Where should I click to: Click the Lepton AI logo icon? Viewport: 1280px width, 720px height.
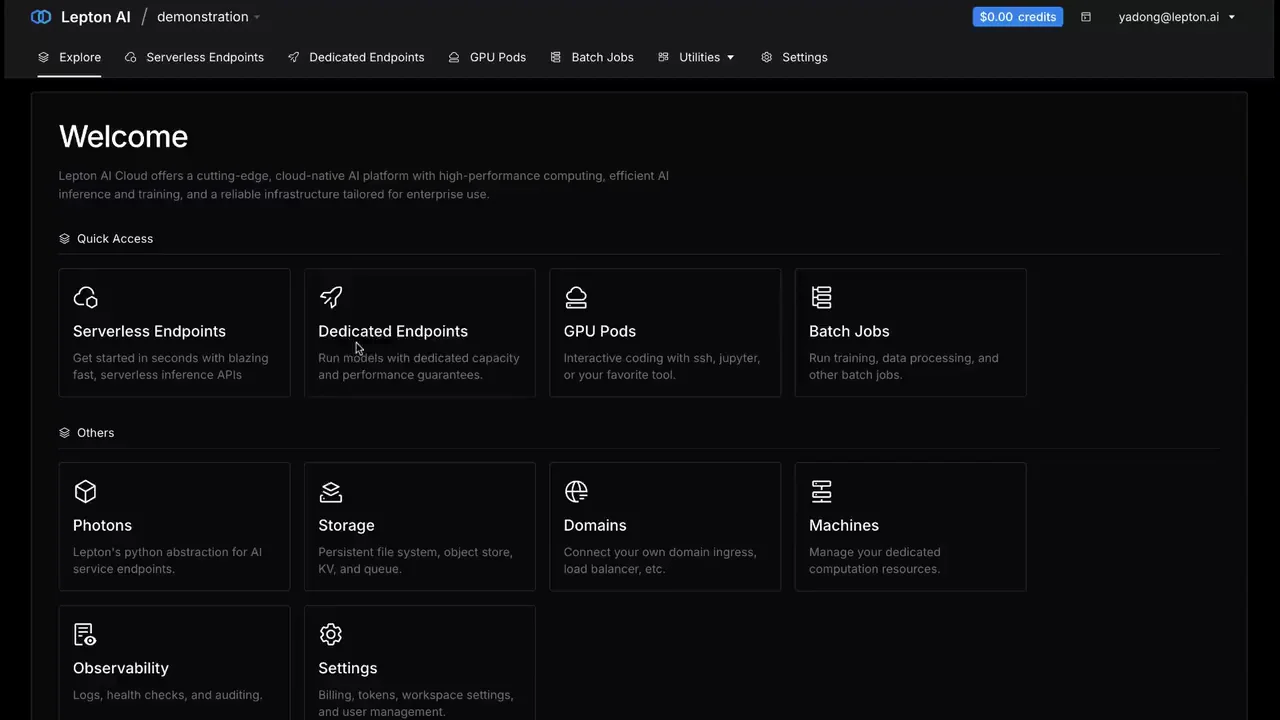click(41, 17)
